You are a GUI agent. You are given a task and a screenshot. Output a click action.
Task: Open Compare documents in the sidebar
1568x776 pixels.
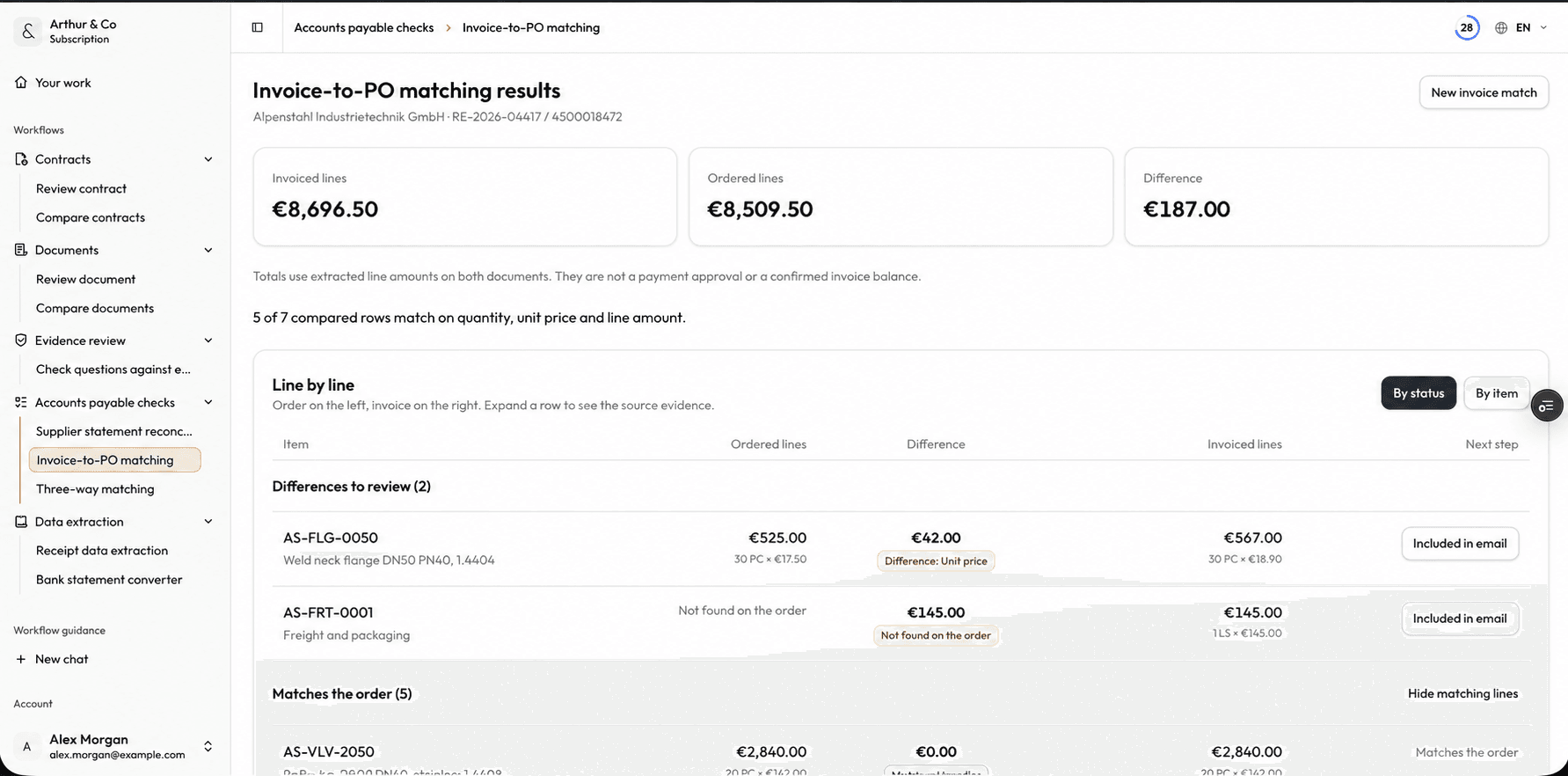[x=95, y=308]
